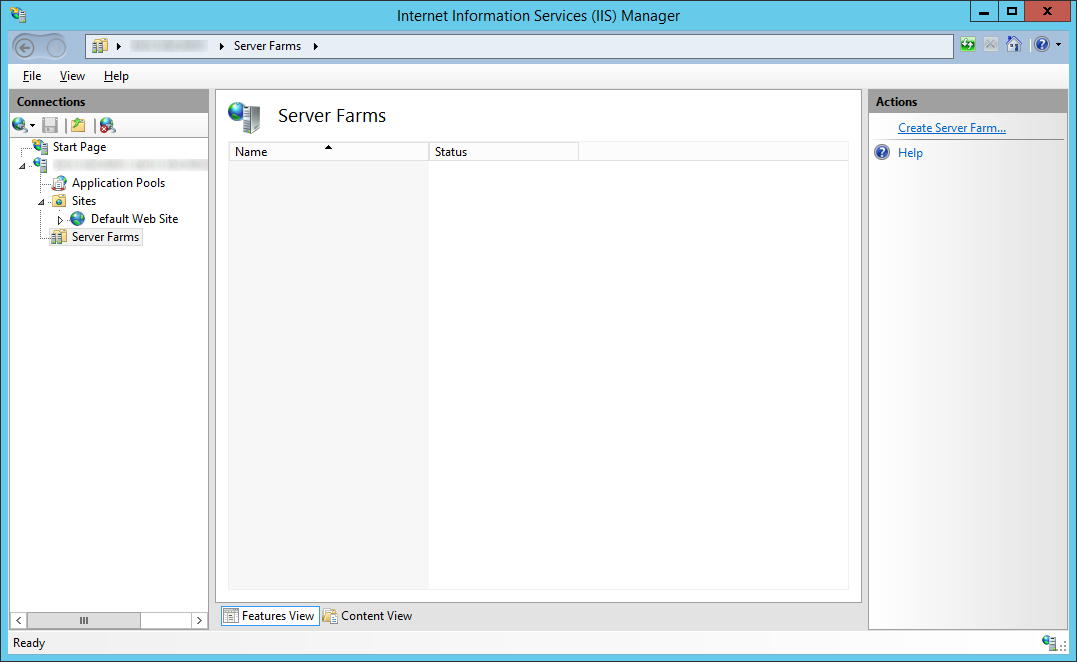
Task: Select Default Web Site in tree
Action: [x=135, y=218]
